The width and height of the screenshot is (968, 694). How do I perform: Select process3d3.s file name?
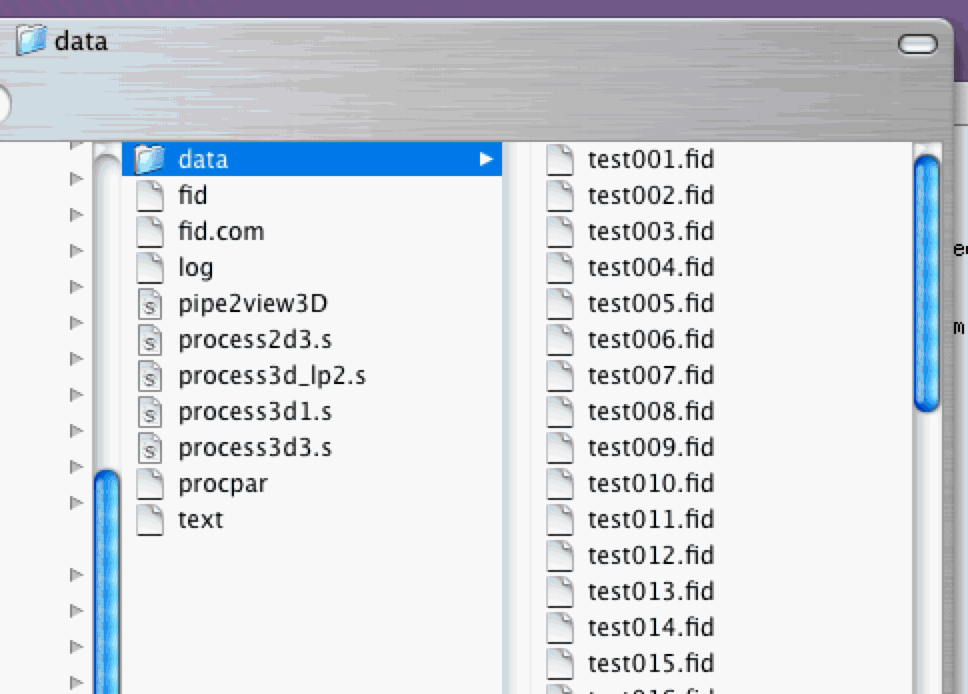click(254, 448)
